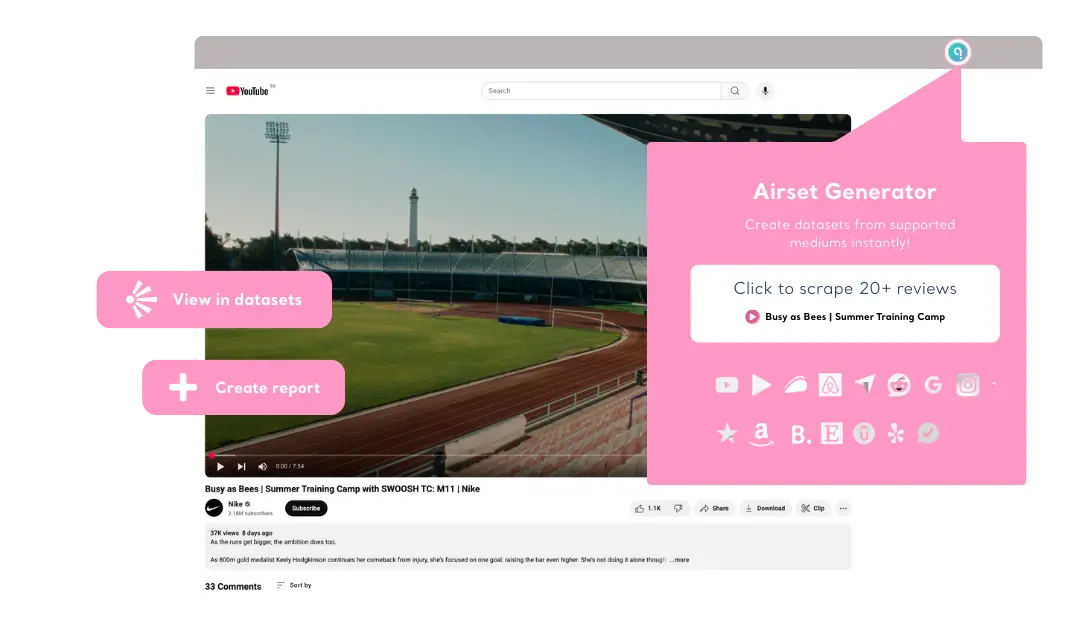The height and width of the screenshot is (638, 1080).
Task: Activate YouTube voice search microphone
Action: pos(764,91)
